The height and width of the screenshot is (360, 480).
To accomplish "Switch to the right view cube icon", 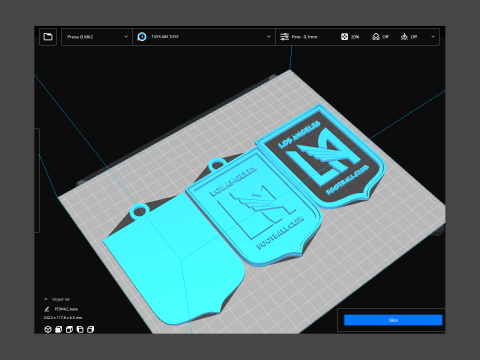I will tap(90, 329).
